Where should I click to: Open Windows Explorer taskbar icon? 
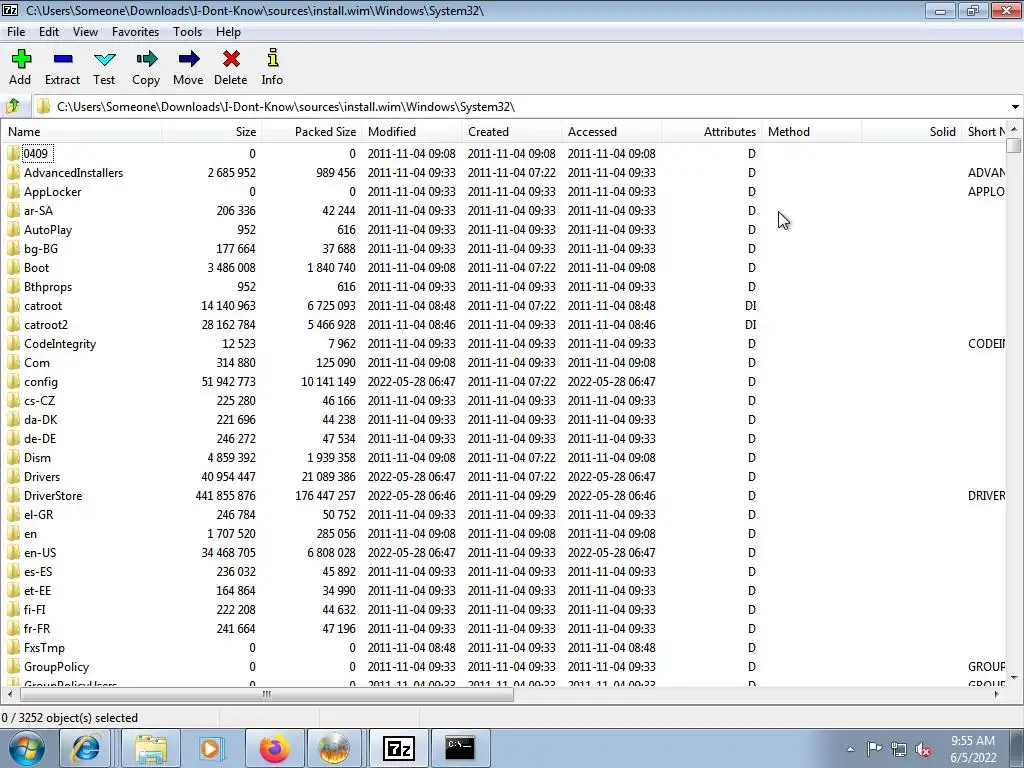point(152,748)
